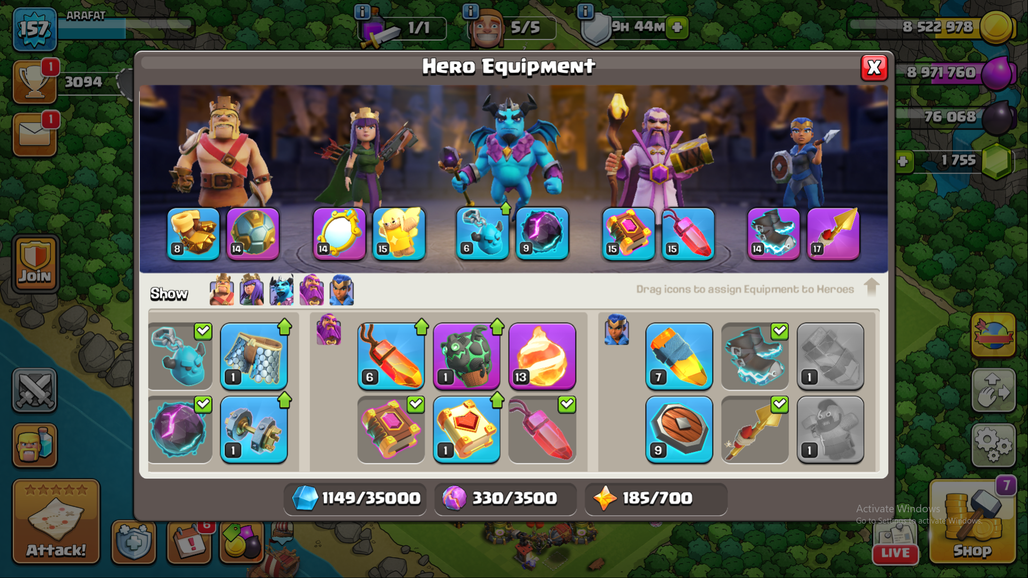Open the settings gear on the right sidebar
The image size is (1028, 578).
(x=993, y=445)
